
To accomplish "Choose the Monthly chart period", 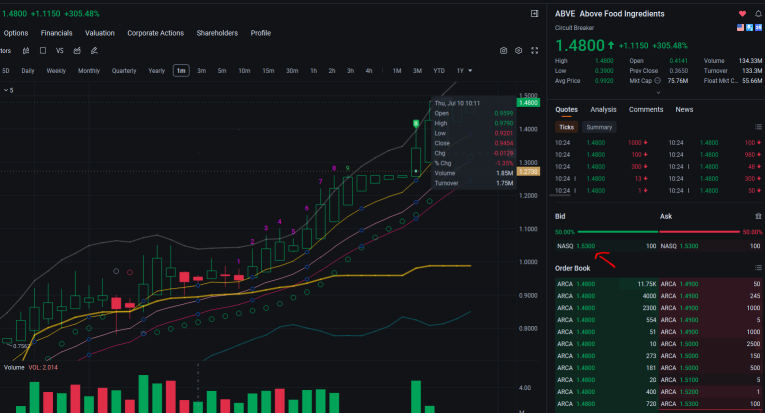I will pos(89,71).
